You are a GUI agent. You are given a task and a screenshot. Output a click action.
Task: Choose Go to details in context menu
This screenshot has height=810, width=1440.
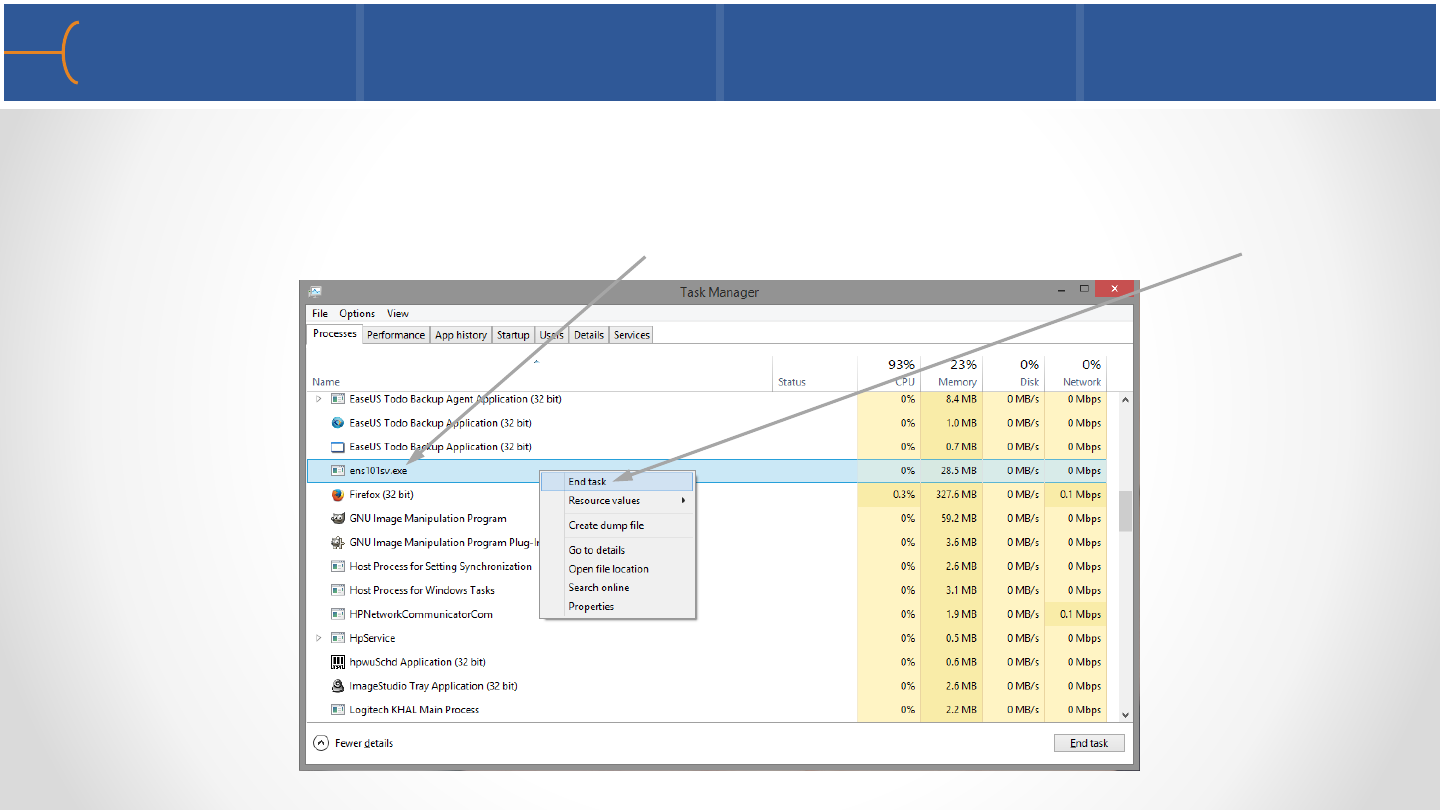coord(618,551)
